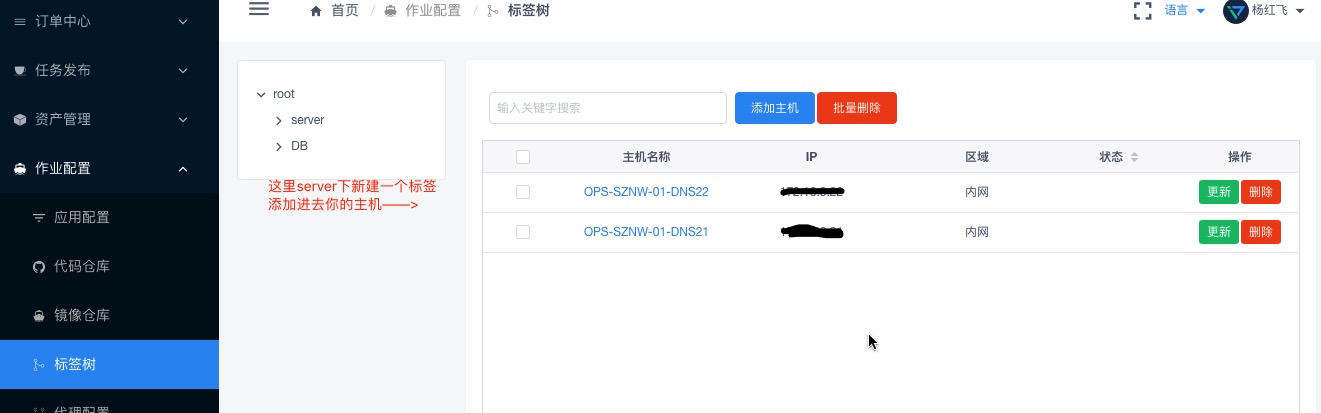Click 更新 for OPS-SZNW-01-DNS22
The width and height of the screenshot is (1321, 413).
click(1219, 192)
